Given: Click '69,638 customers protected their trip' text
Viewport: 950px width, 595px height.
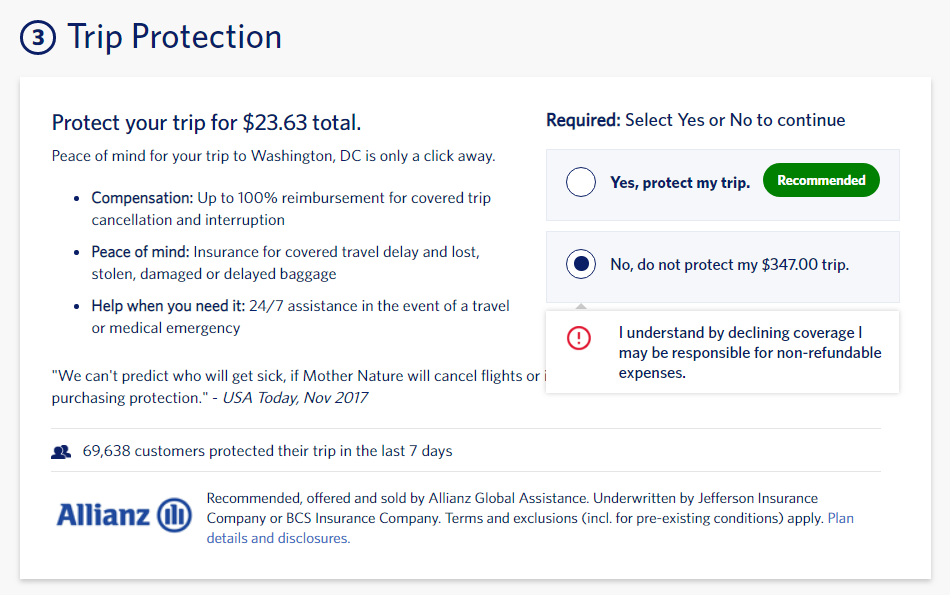Looking at the screenshot, I should point(293,451).
